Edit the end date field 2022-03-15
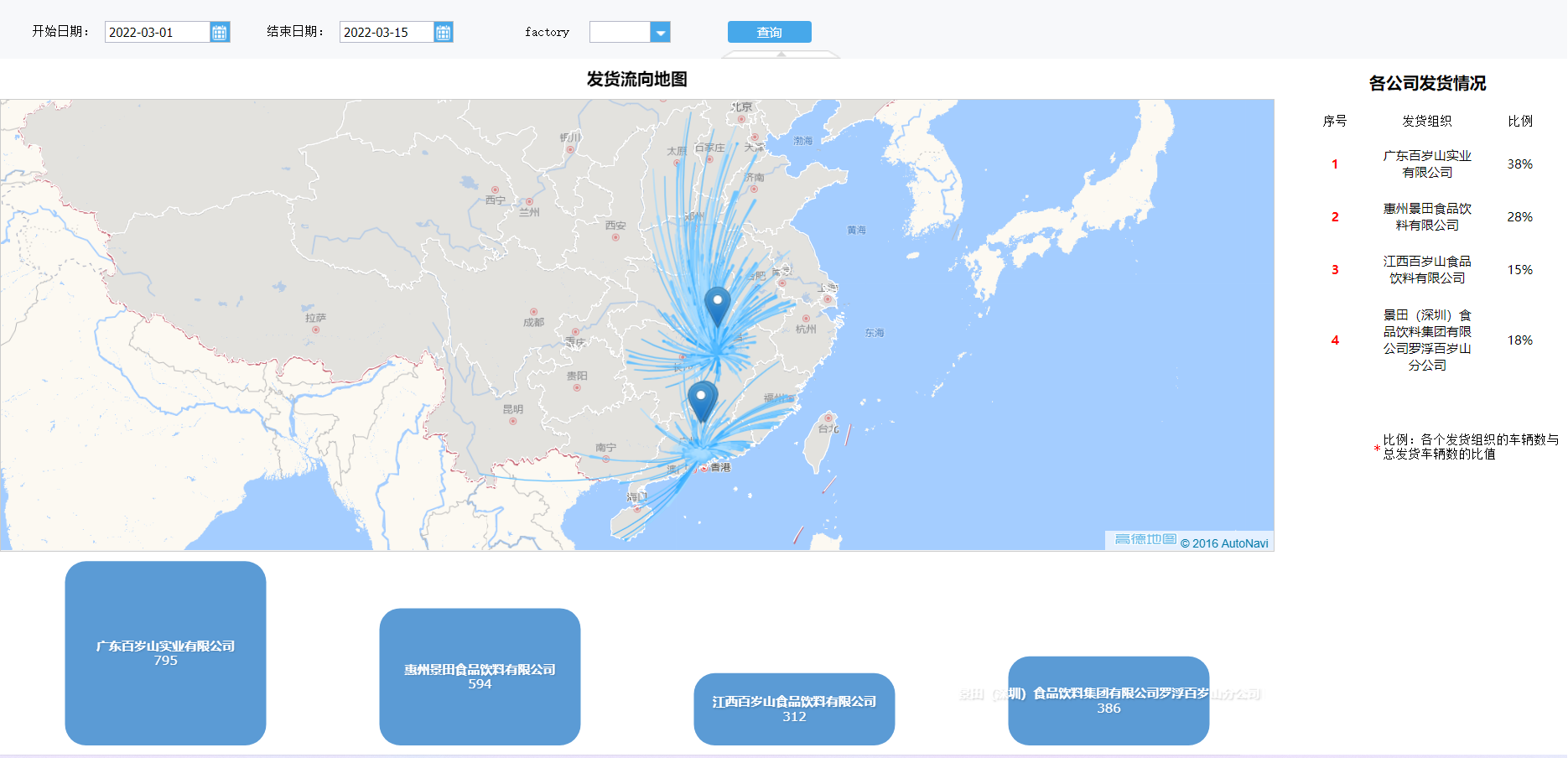 coord(387,32)
